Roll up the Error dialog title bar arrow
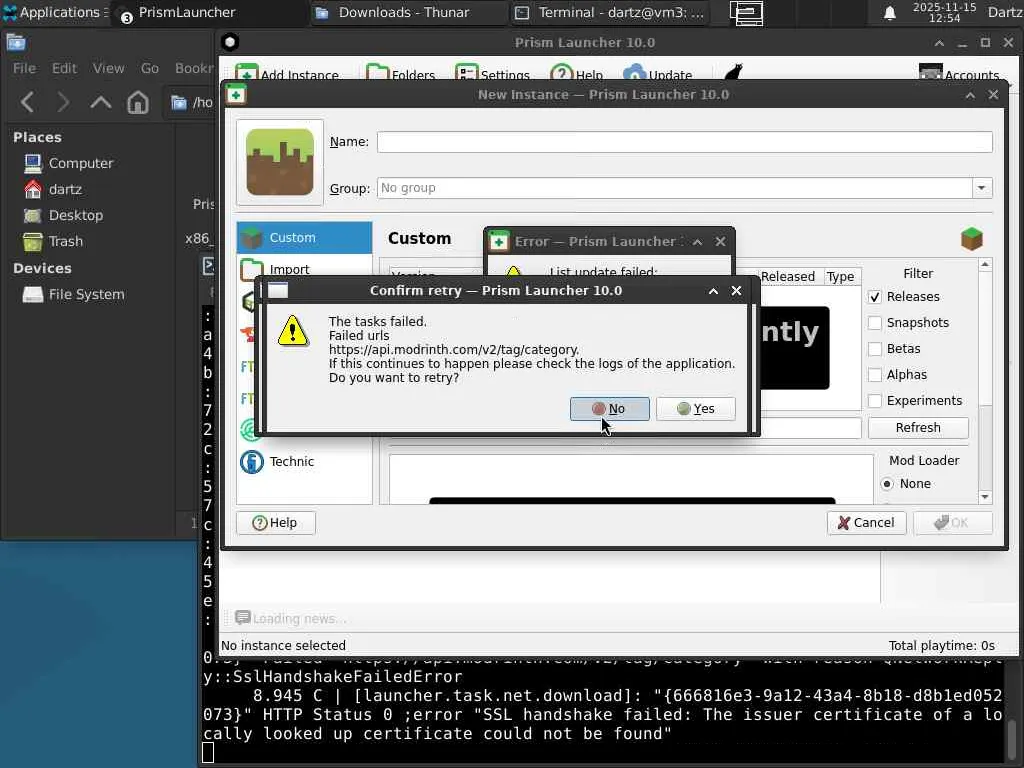 point(697,242)
